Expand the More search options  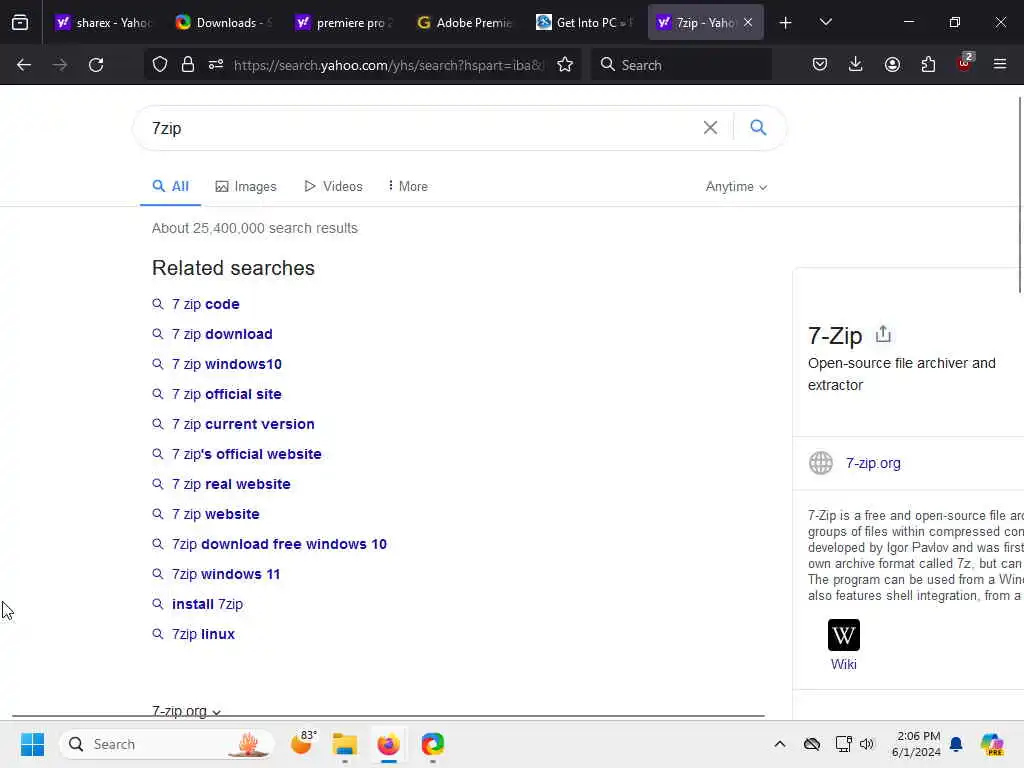tap(408, 186)
